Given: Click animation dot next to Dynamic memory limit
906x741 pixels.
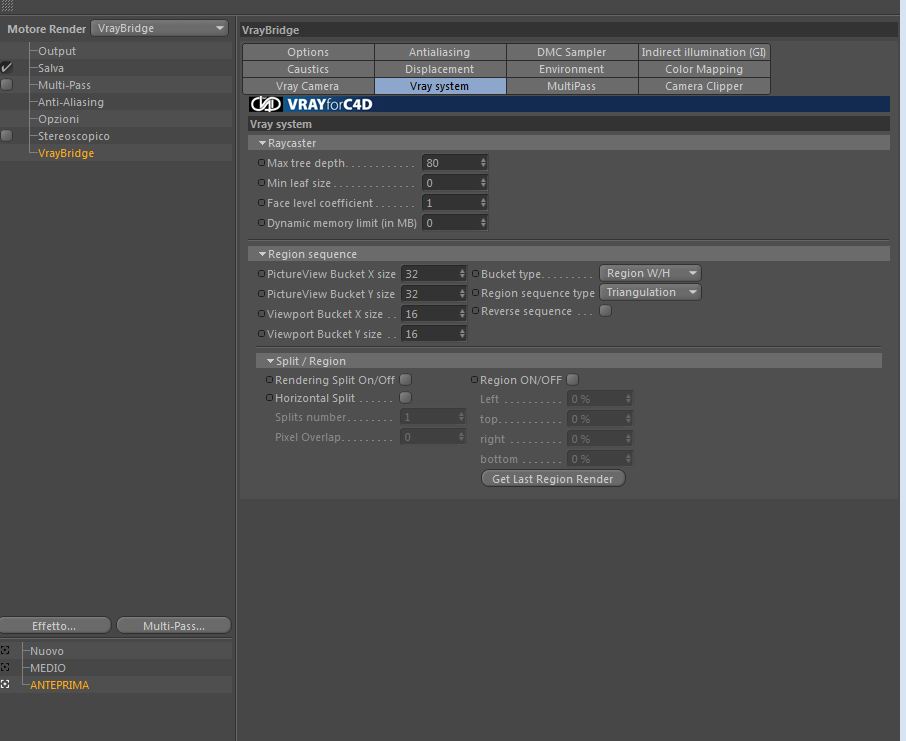Looking at the screenshot, I should tap(261, 223).
